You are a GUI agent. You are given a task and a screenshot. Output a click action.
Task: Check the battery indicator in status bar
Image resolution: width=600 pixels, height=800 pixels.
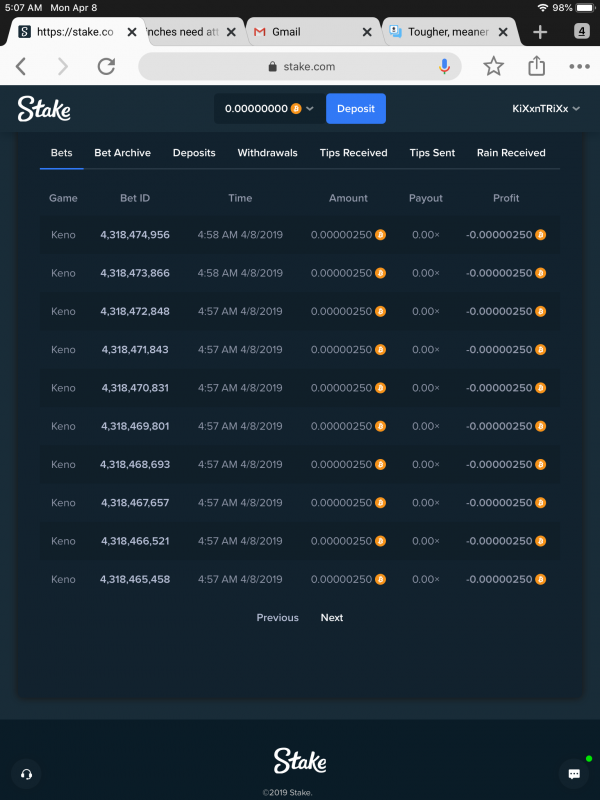click(585, 8)
